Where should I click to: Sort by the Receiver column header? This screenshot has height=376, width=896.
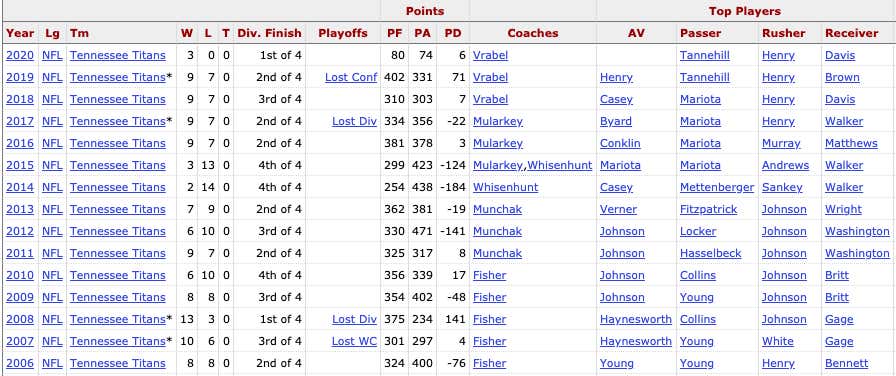(851, 33)
